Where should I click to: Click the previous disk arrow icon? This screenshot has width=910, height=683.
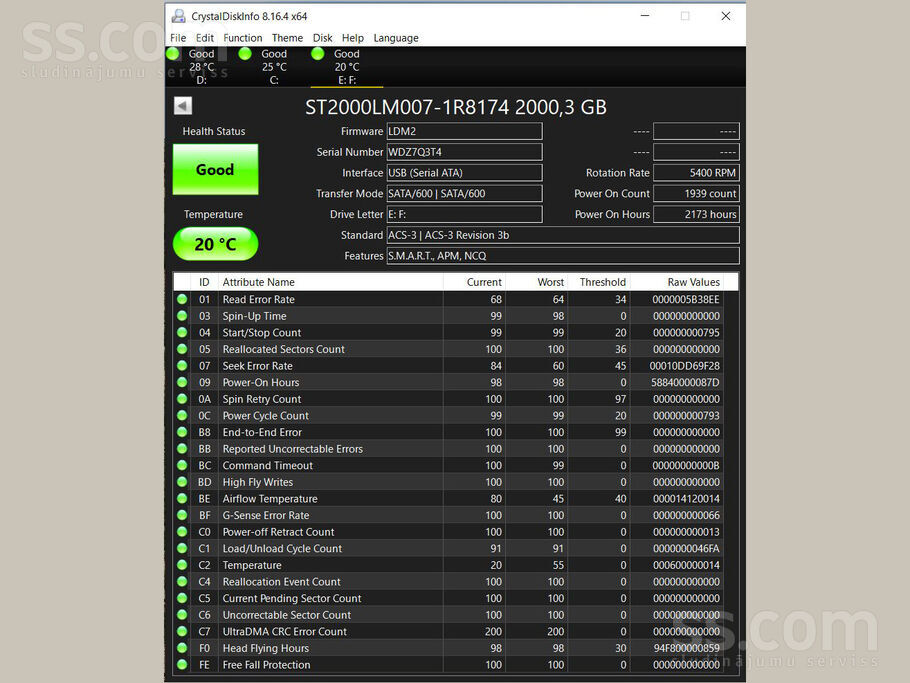point(183,106)
